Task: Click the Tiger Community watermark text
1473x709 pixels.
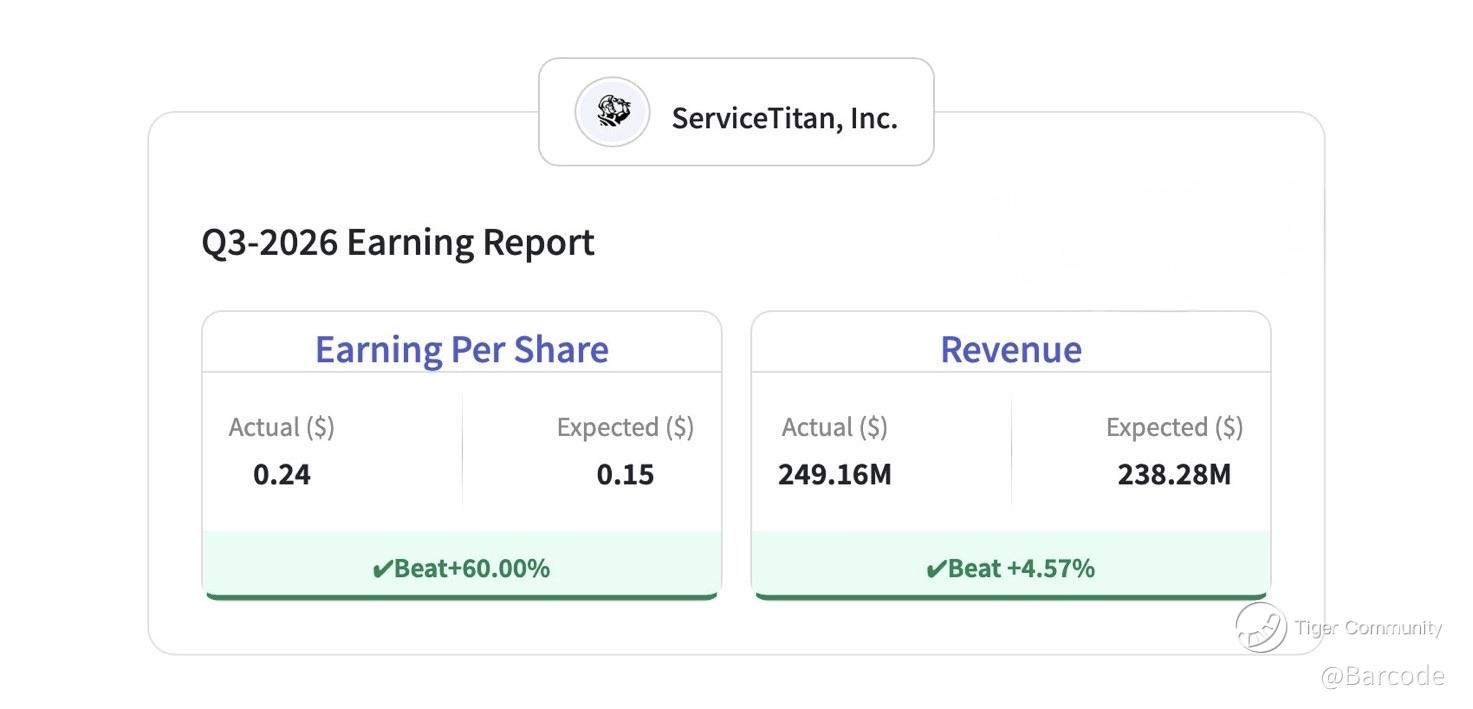Action: pyautogui.click(x=1368, y=628)
